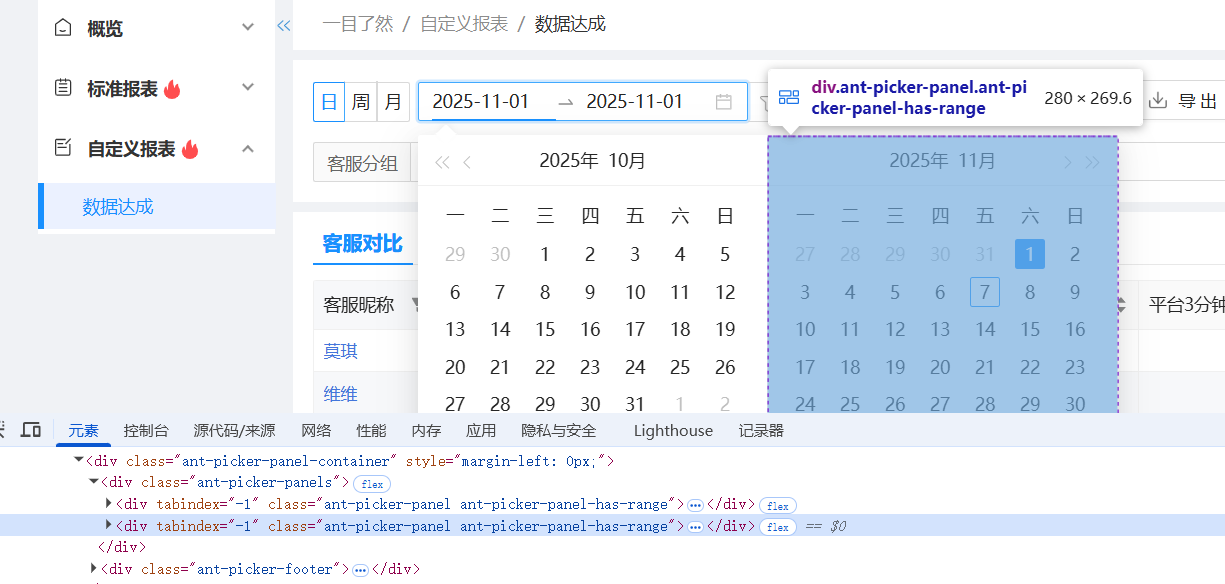Select November 1 highlighted date
Screen dimensions: 1225x584
(x=1030, y=254)
